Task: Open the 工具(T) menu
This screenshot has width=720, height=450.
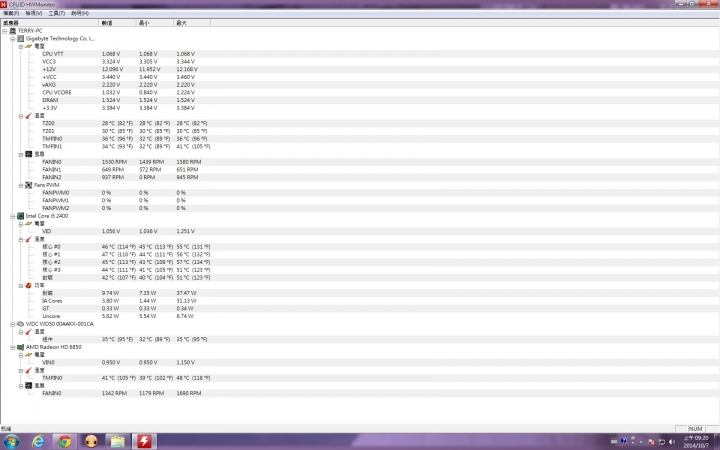Action: 56,13
